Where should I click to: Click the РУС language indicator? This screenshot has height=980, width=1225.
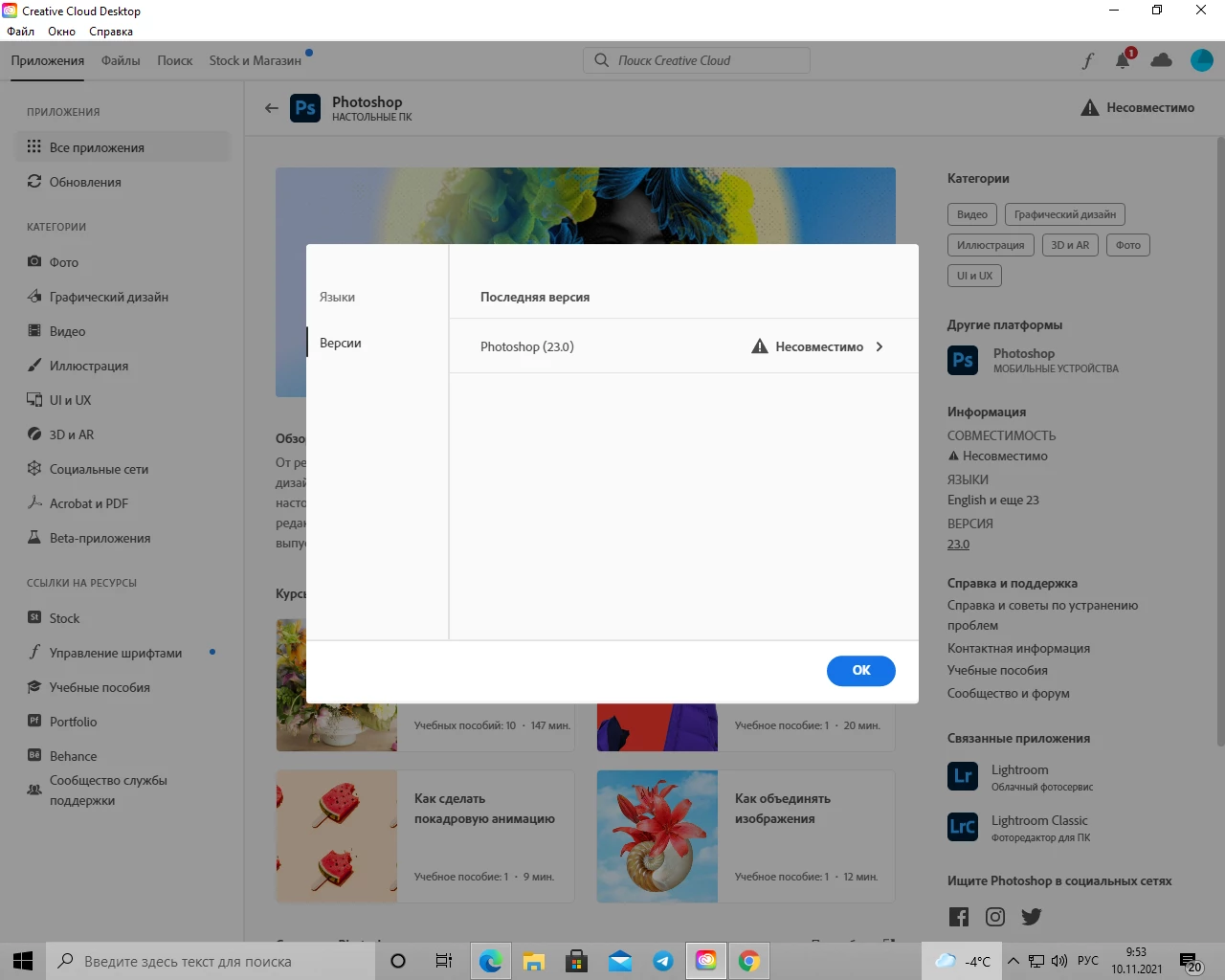coord(1088,961)
